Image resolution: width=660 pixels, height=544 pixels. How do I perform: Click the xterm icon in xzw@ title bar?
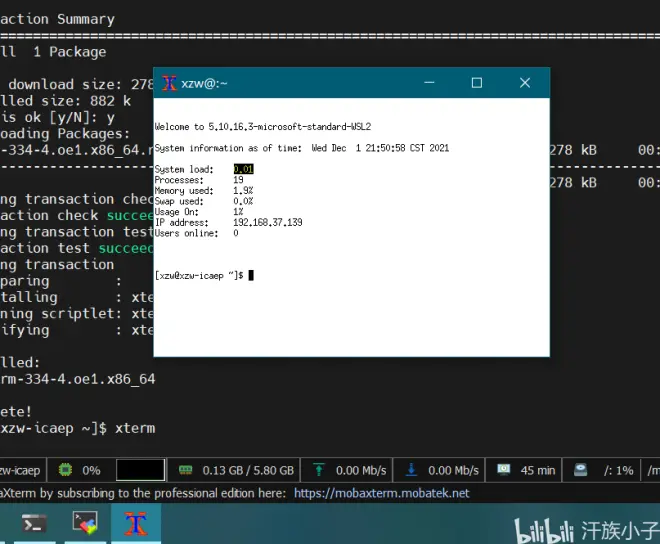pyautogui.click(x=169, y=83)
